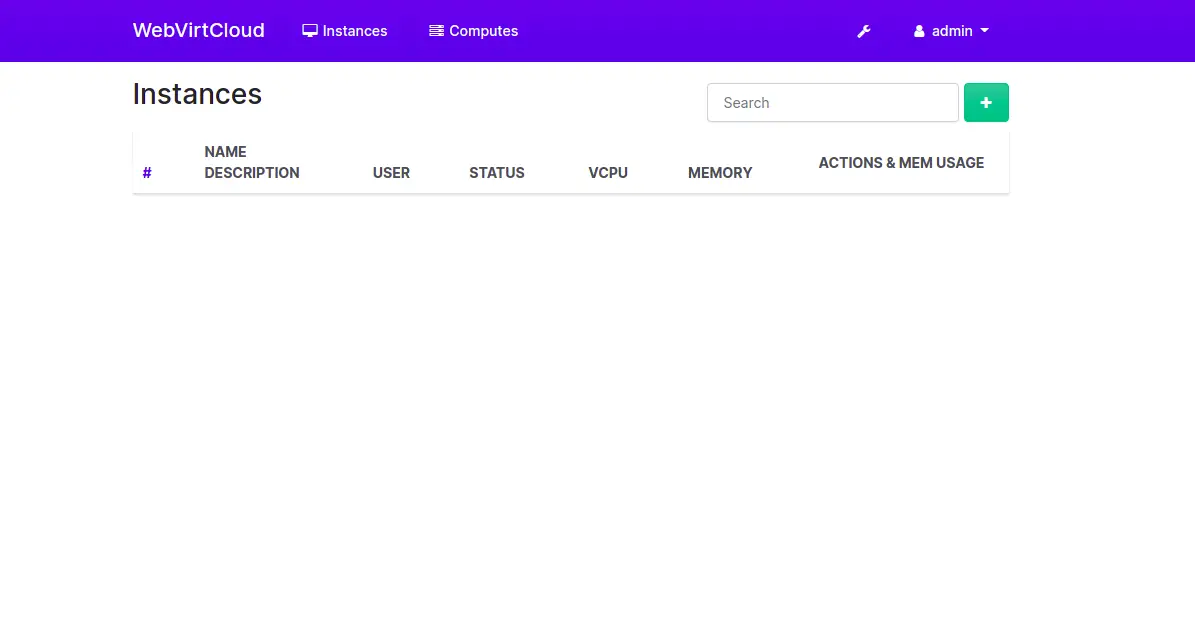This screenshot has height=630, width=1195.
Task: Click the green plus add-instance button
Action: tap(986, 103)
